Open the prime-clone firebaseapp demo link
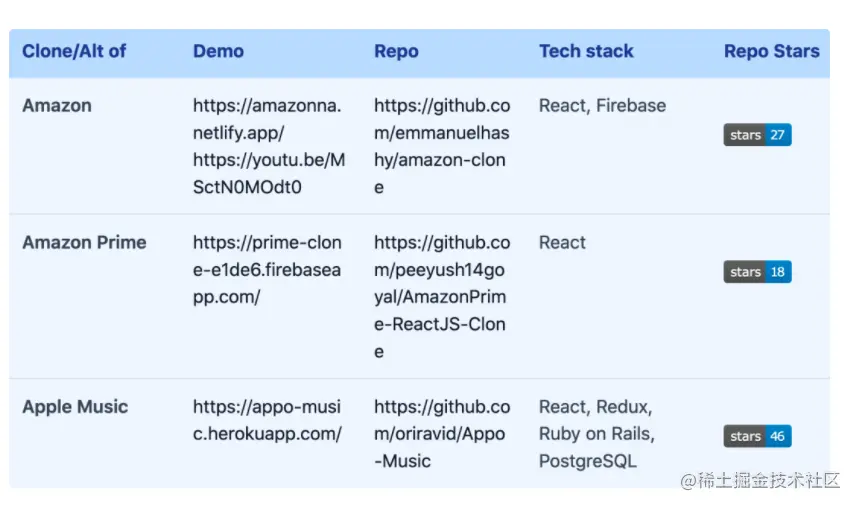The image size is (857, 507). [267, 270]
